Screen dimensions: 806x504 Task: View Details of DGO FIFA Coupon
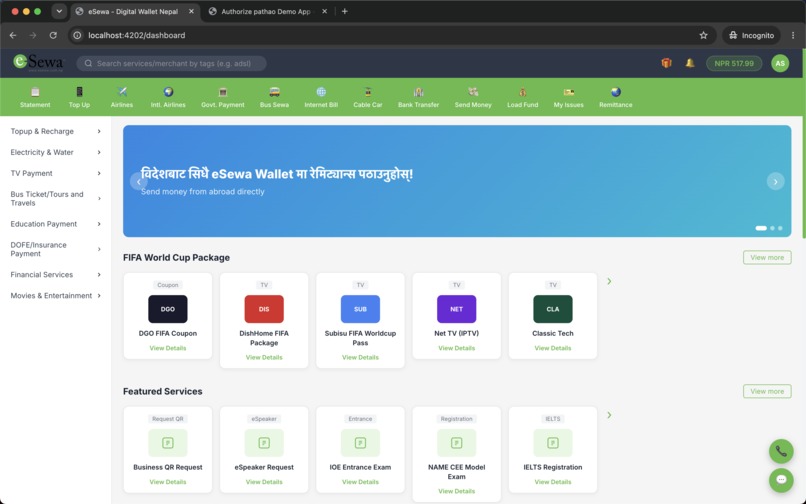(x=168, y=348)
